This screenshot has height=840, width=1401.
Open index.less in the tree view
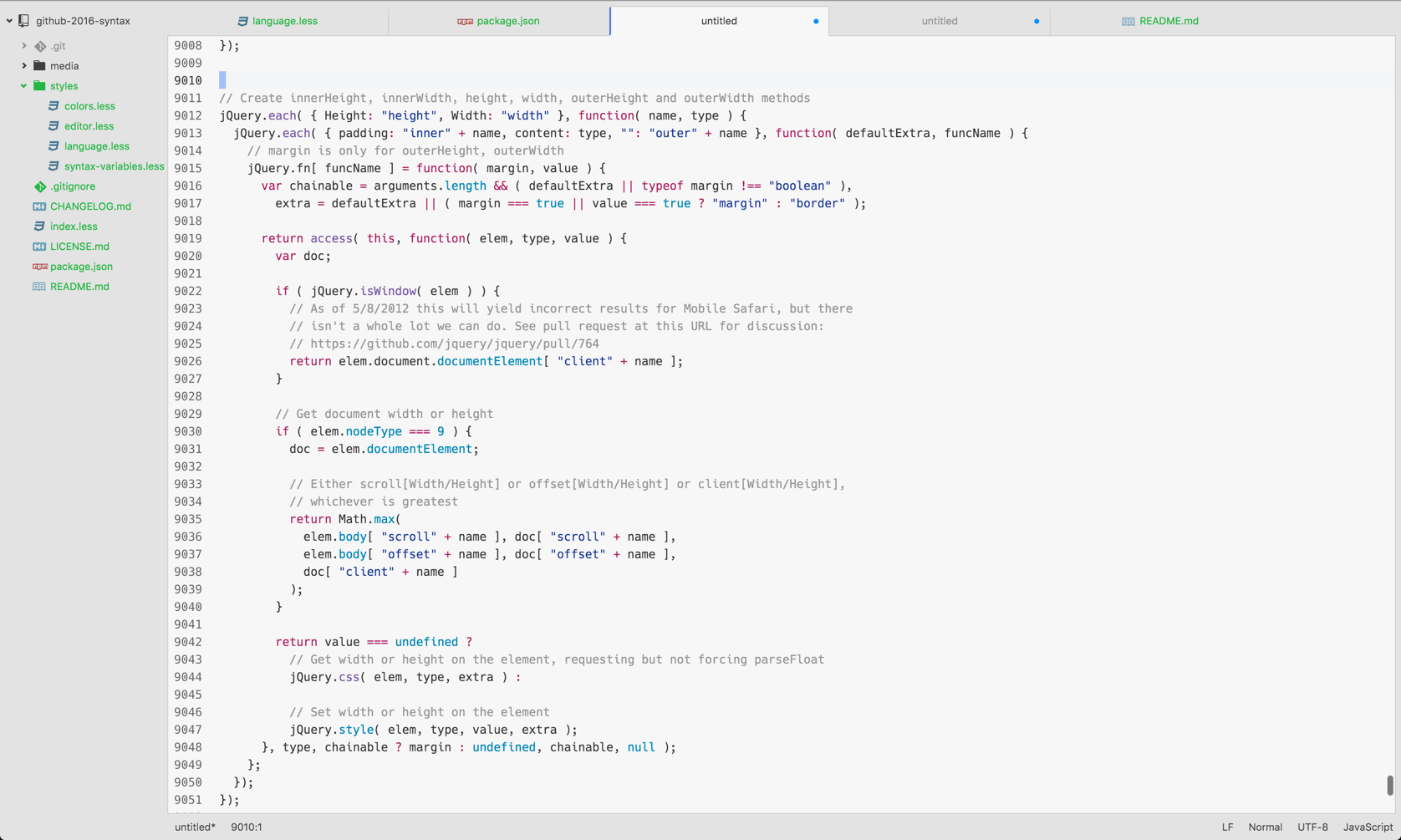tap(74, 227)
